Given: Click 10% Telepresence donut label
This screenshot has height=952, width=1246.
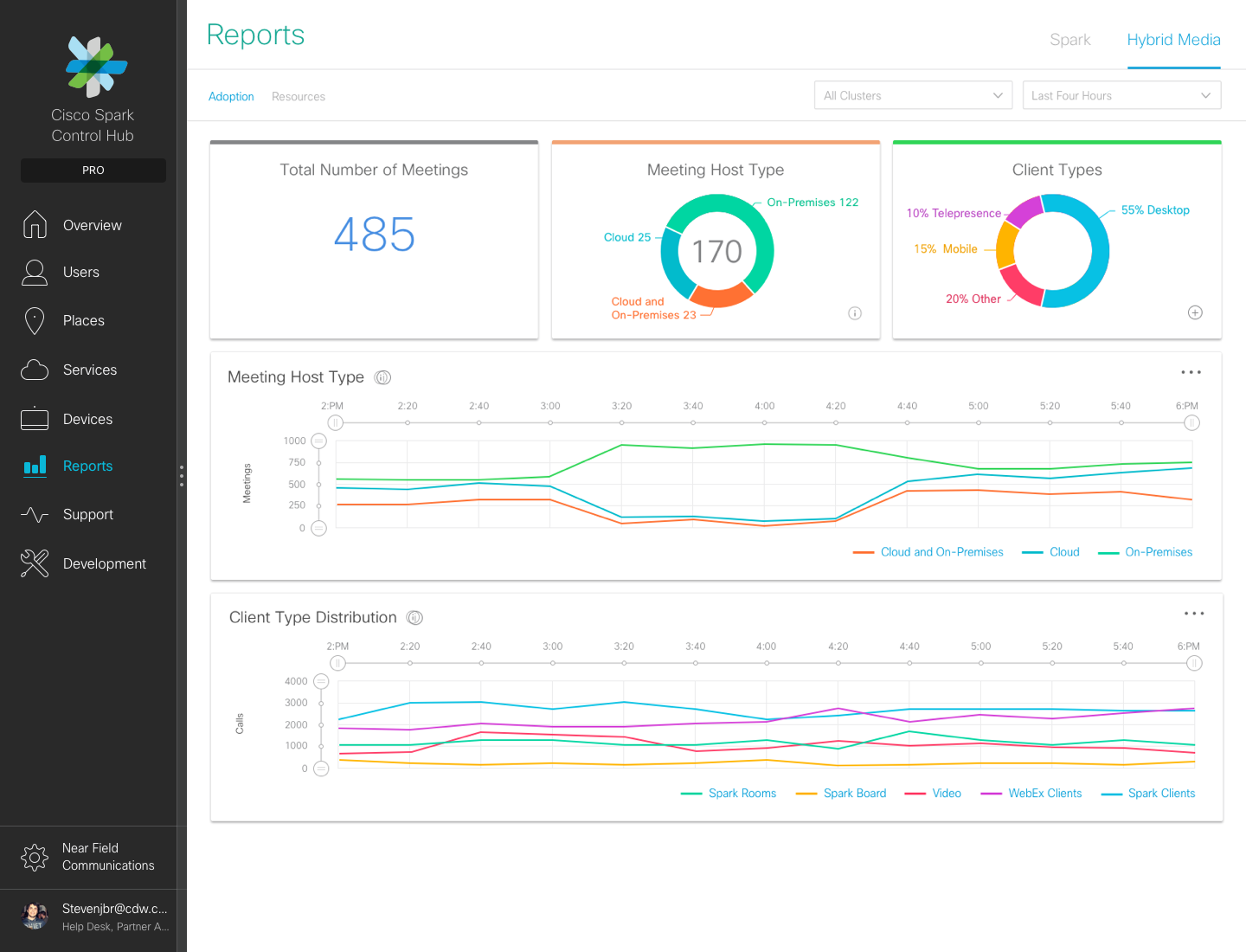Looking at the screenshot, I should click(x=954, y=214).
